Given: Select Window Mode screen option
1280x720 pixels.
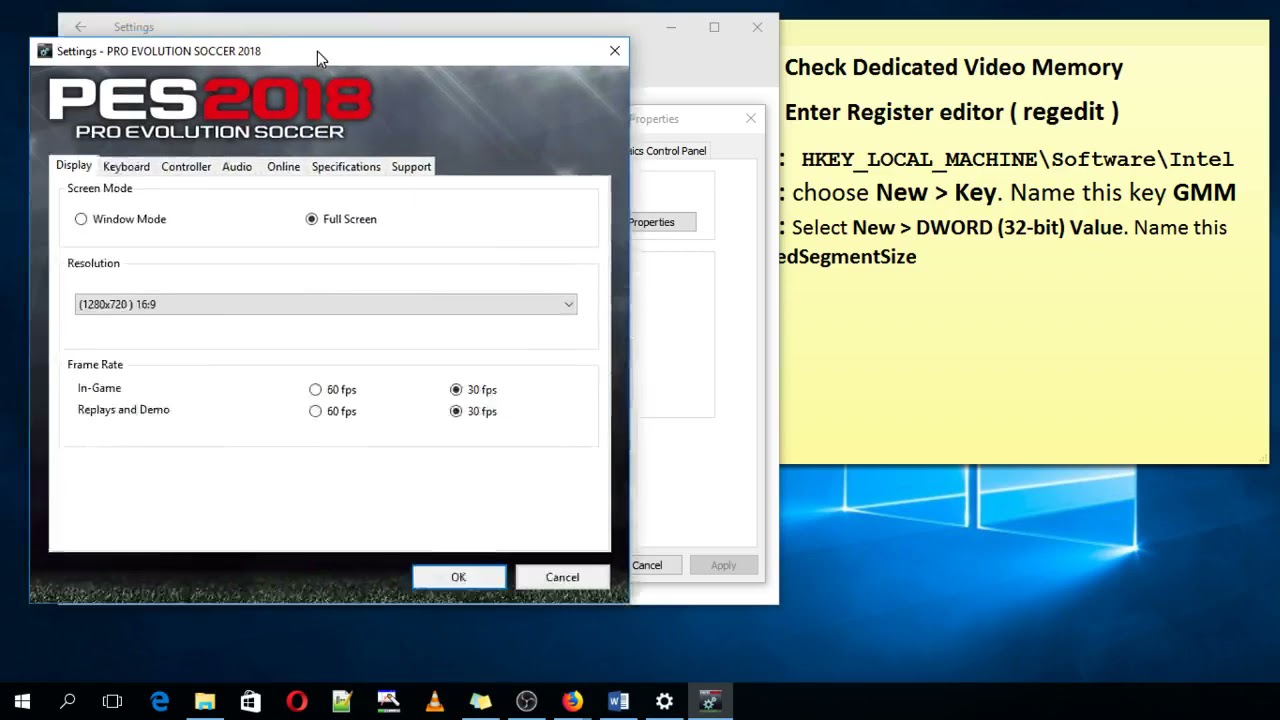Looking at the screenshot, I should coord(81,219).
